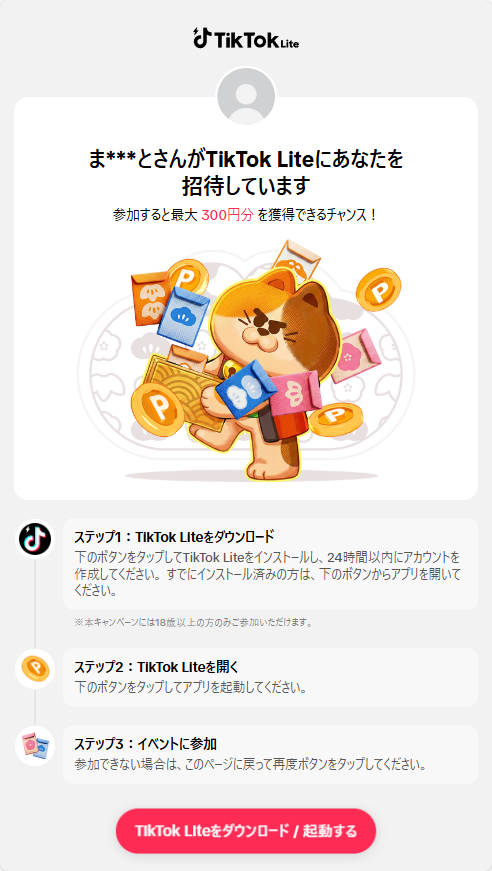This screenshot has height=871, width=492.
Task: Select the ステップ3：イベントに参加 card
Action: [270, 754]
